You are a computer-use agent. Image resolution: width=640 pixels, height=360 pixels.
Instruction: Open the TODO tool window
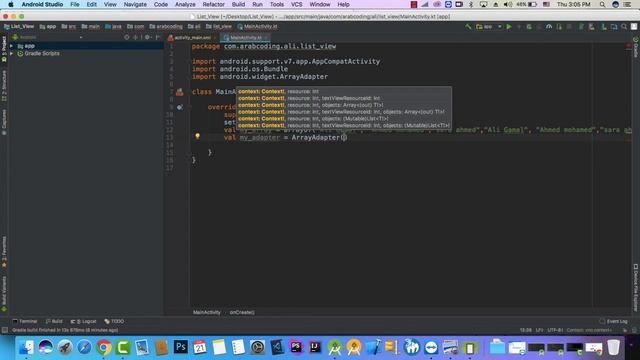(114, 321)
